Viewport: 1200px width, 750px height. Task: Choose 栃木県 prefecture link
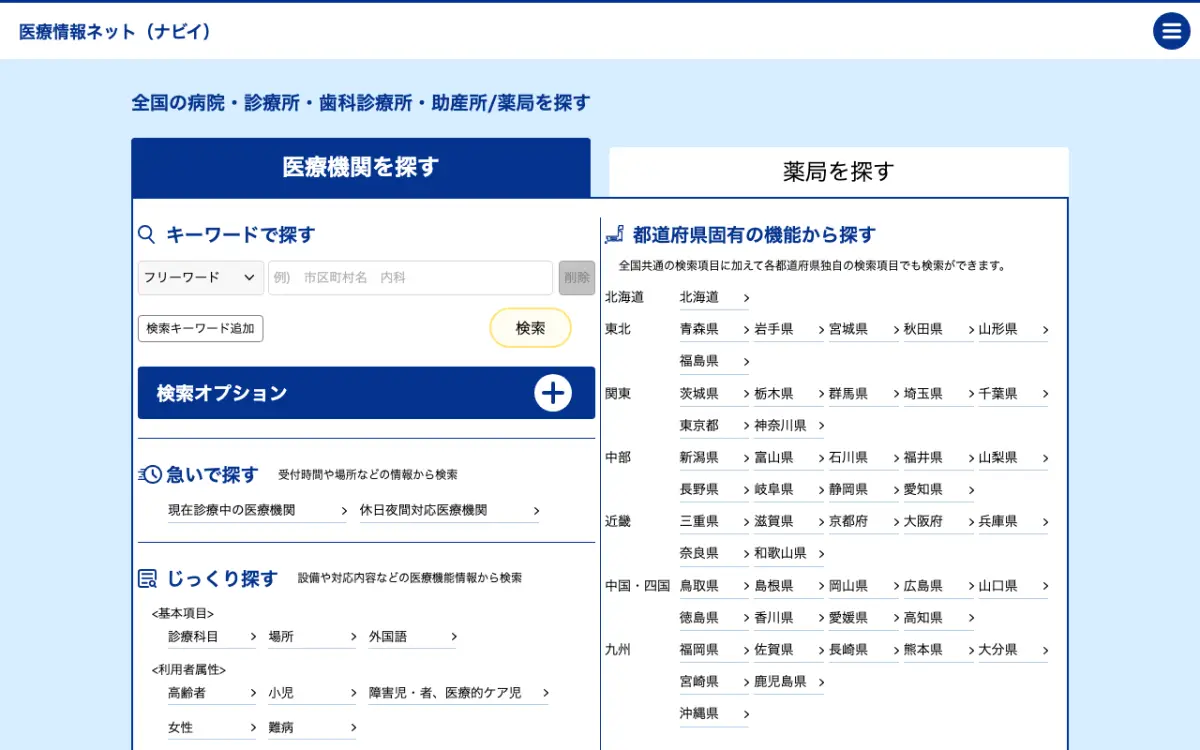[789, 394]
